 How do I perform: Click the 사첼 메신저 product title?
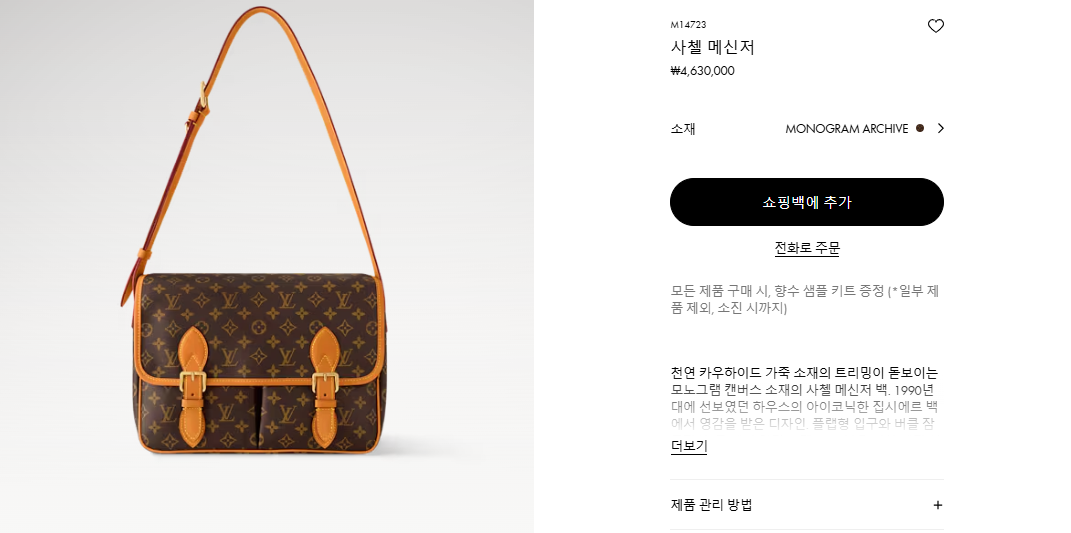pyautogui.click(x=712, y=47)
